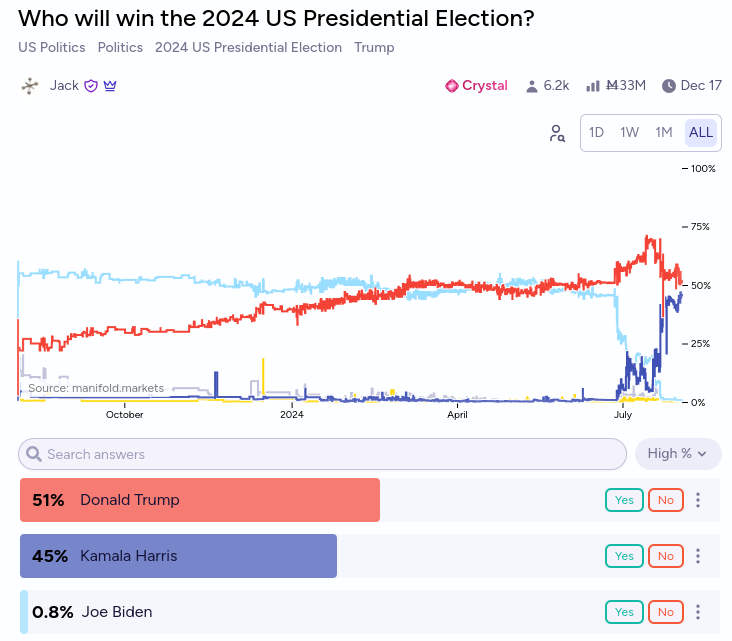Image resolution: width=732 pixels, height=641 pixels.
Task: Click the shield badge next to Jack
Action: [x=91, y=86]
